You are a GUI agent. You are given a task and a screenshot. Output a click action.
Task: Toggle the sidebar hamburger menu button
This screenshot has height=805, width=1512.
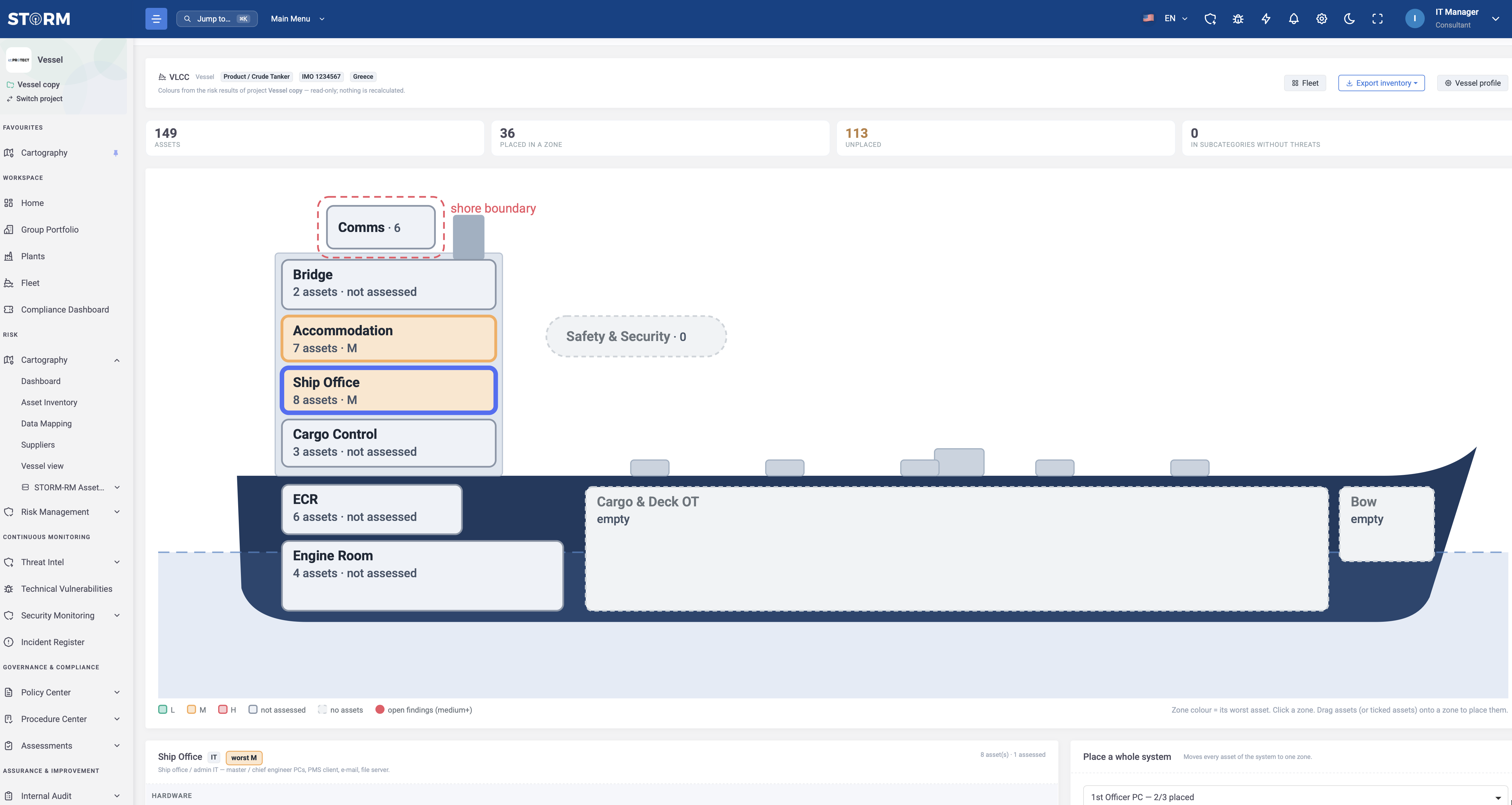[x=156, y=19]
